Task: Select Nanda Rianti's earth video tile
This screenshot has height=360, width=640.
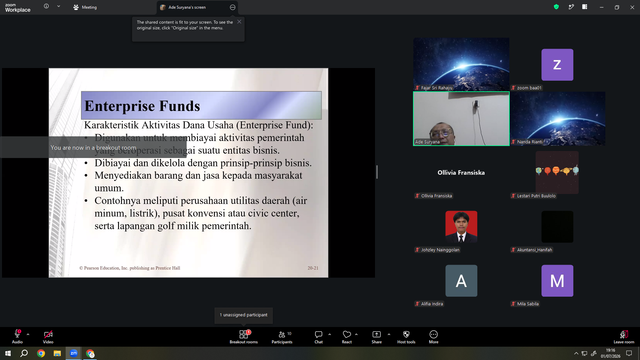Action: pyautogui.click(x=558, y=119)
